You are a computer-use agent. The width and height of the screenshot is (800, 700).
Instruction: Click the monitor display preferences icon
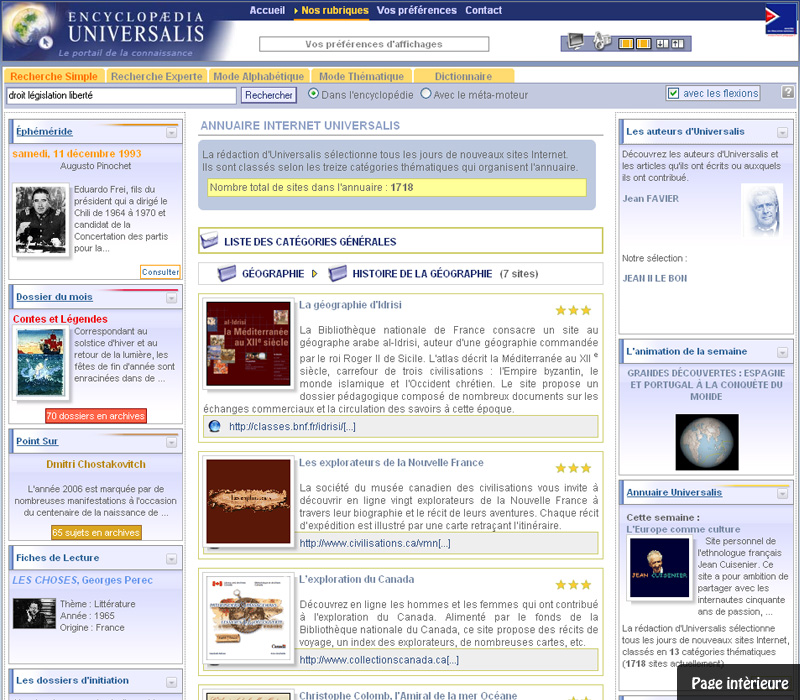tap(576, 41)
